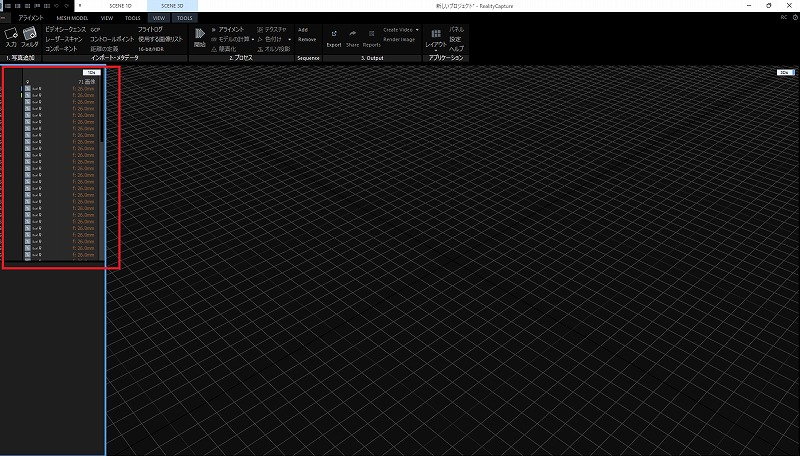The height and width of the screenshot is (456, 800).
Task: Click コントロールポイント (Control points)
Action: click(112, 39)
